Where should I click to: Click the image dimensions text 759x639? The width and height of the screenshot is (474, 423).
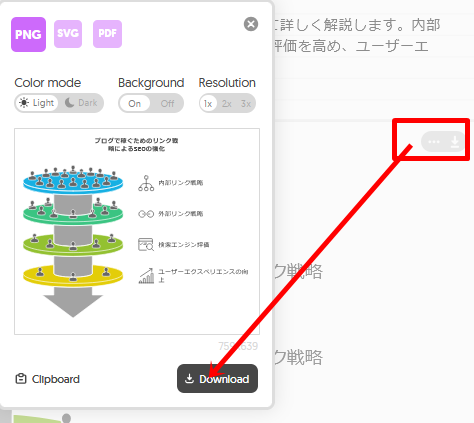coord(238,346)
